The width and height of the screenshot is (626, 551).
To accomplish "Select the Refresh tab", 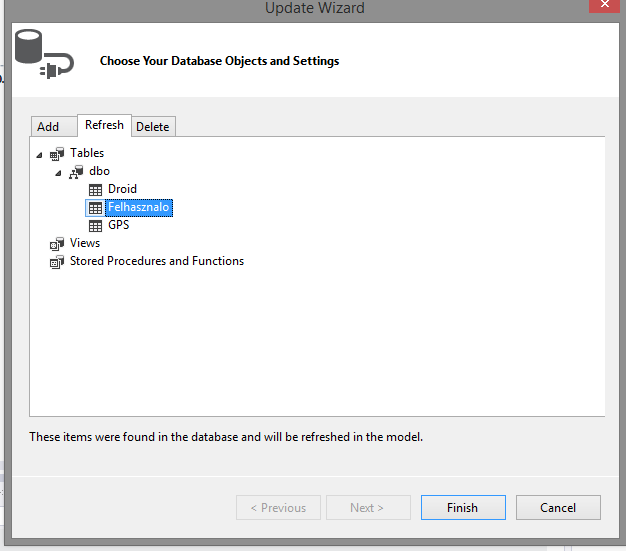I will (104, 125).
